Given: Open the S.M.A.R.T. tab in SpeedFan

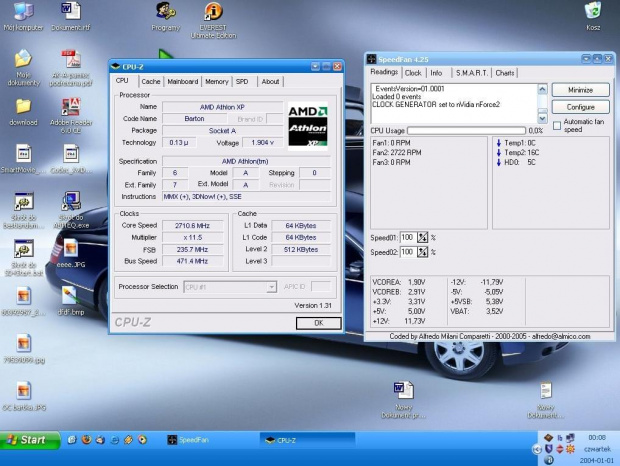Looking at the screenshot, I should (x=471, y=73).
